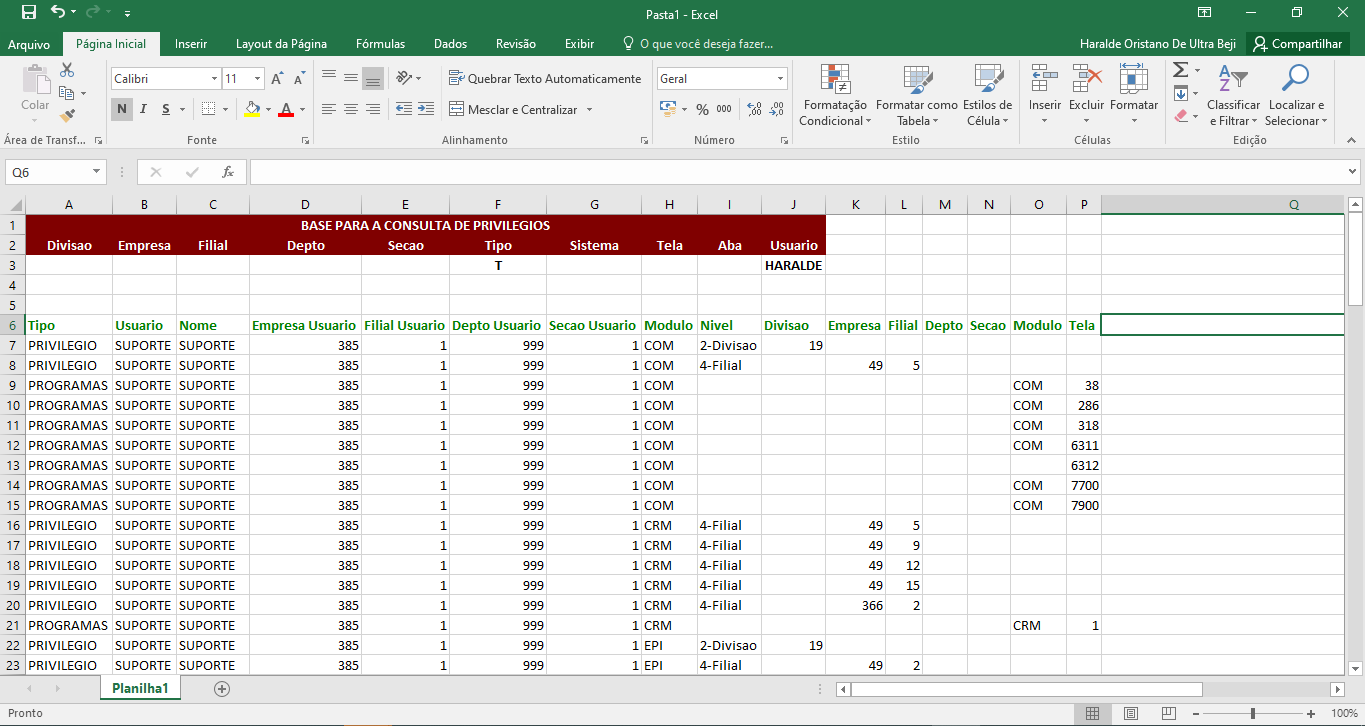Toggle Normal view in status bar
This screenshot has width=1365, height=726.
pos(1093,714)
